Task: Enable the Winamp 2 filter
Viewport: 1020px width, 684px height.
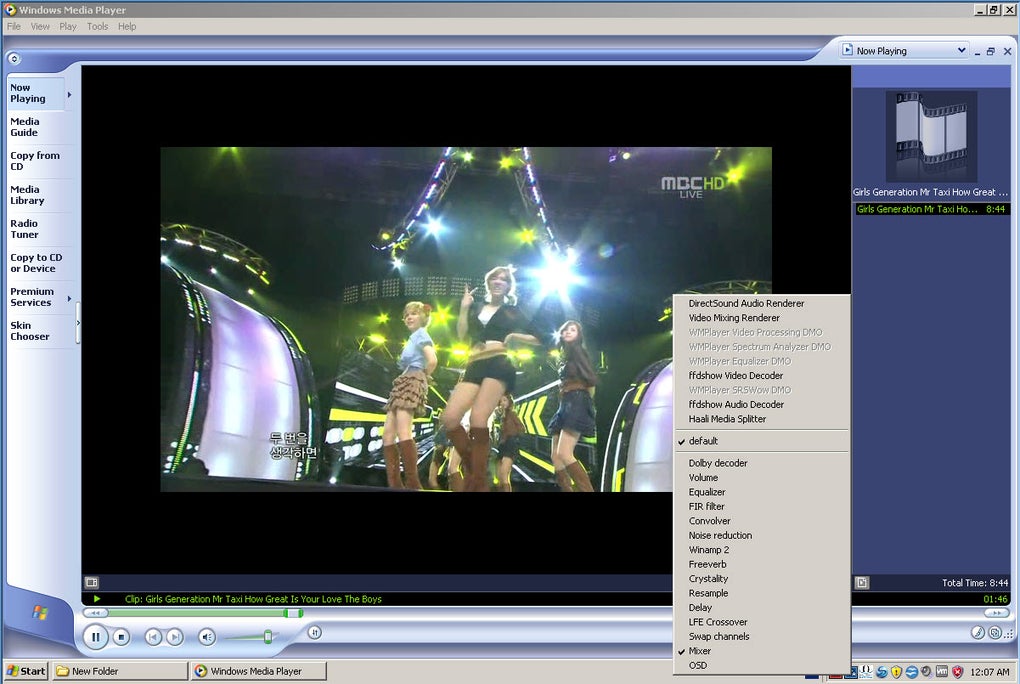Action: click(762, 550)
